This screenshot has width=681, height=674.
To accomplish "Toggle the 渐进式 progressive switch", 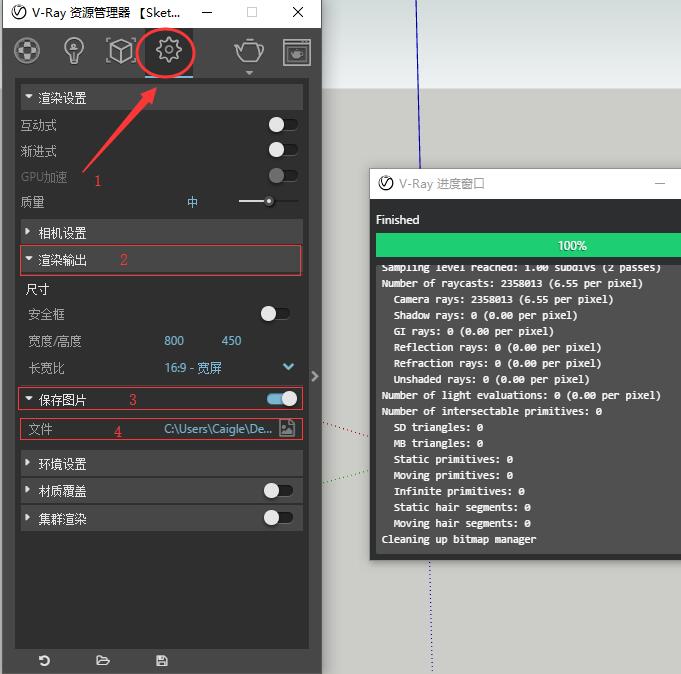I will pyautogui.click(x=283, y=150).
